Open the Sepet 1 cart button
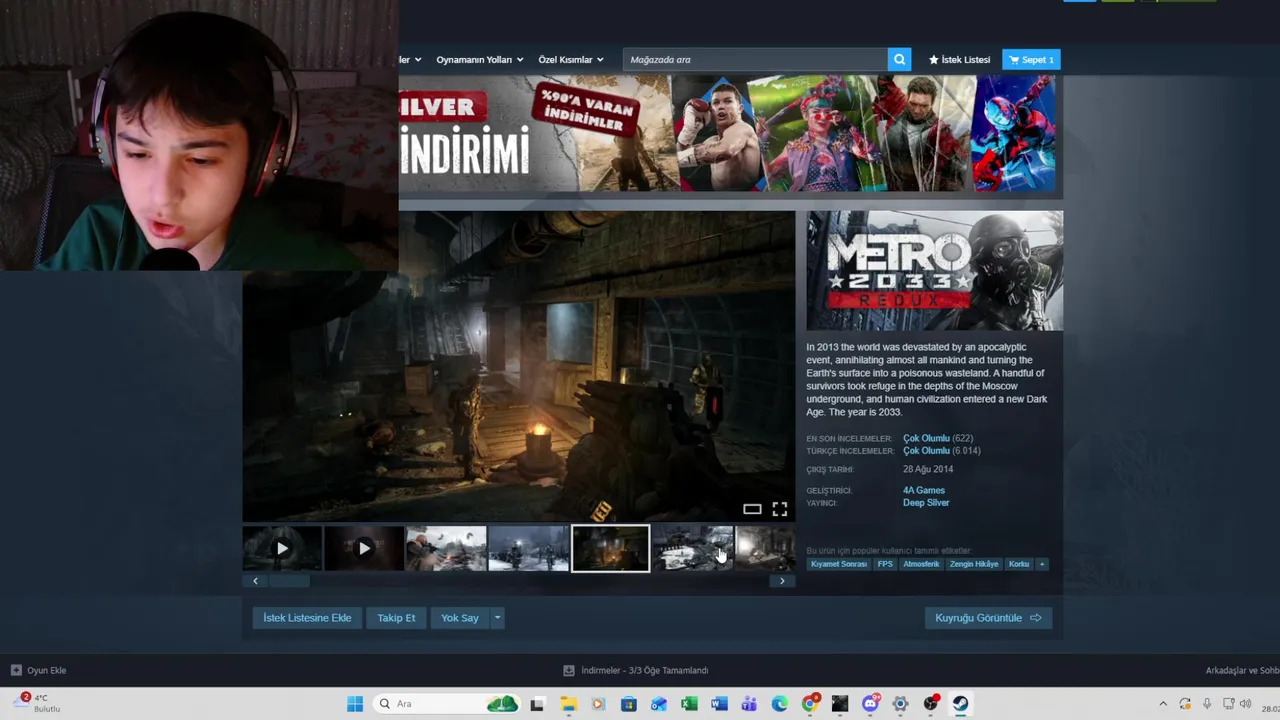The width and height of the screenshot is (1280, 720). click(1031, 60)
